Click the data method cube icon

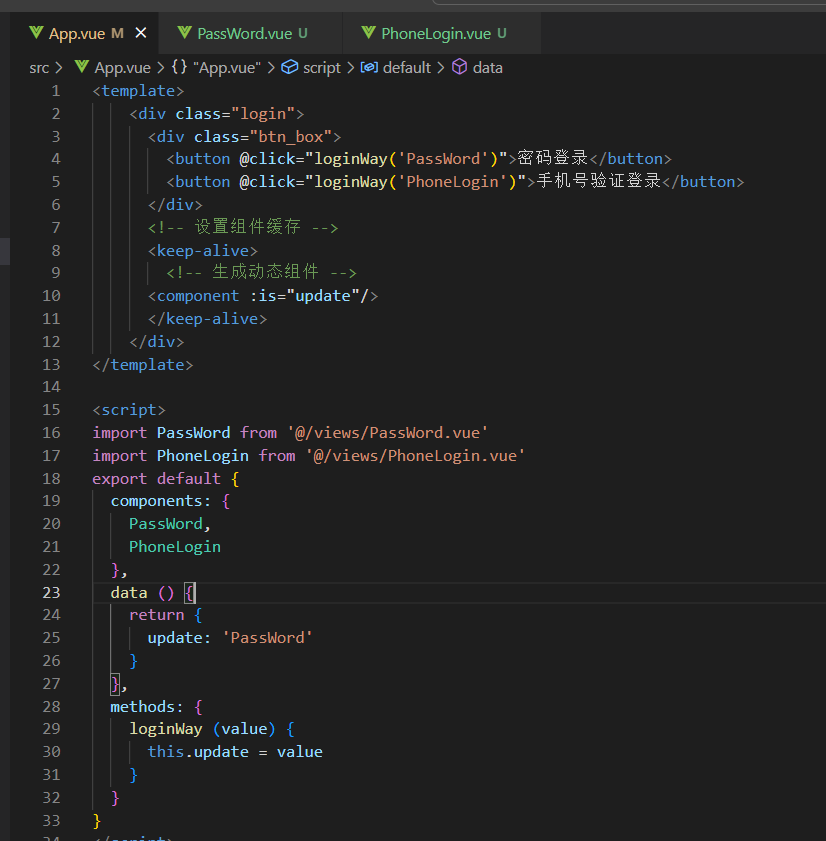pyautogui.click(x=460, y=67)
